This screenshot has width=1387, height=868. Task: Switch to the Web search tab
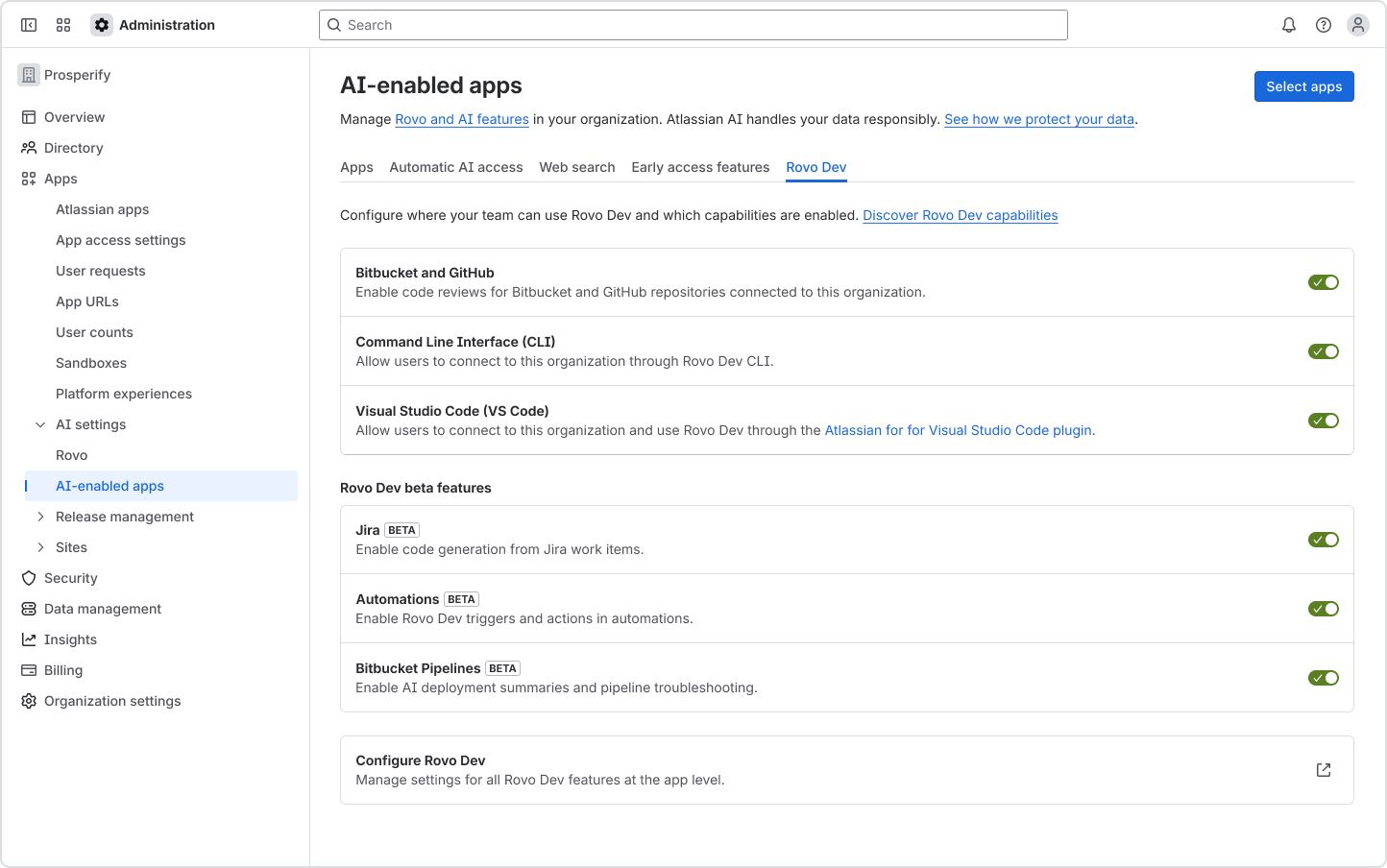576,167
